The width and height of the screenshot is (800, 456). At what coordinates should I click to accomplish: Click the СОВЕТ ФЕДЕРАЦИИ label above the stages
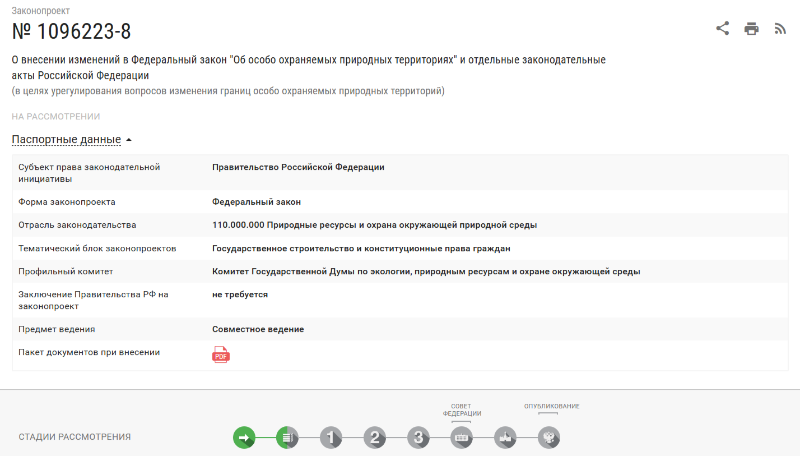coord(462,410)
